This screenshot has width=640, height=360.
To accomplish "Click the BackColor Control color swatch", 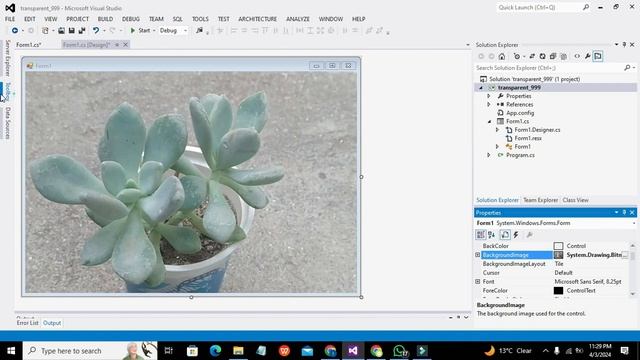I will (558, 246).
